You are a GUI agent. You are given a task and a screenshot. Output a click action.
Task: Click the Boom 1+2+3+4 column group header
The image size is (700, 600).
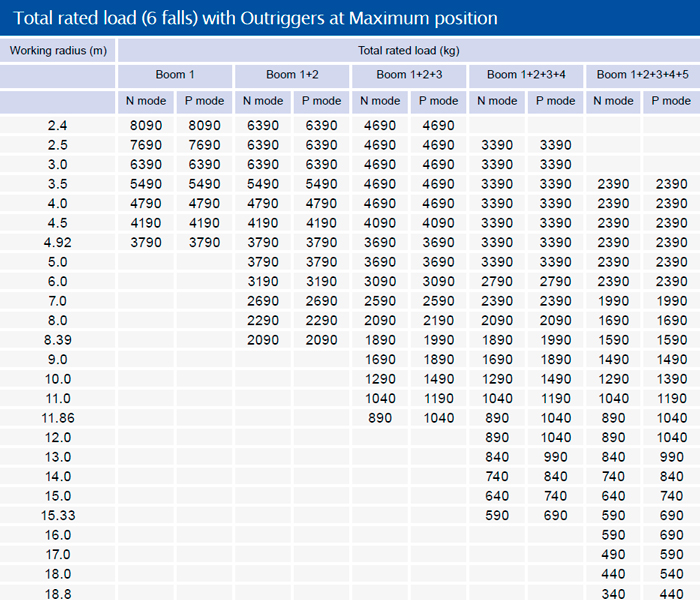(526, 75)
